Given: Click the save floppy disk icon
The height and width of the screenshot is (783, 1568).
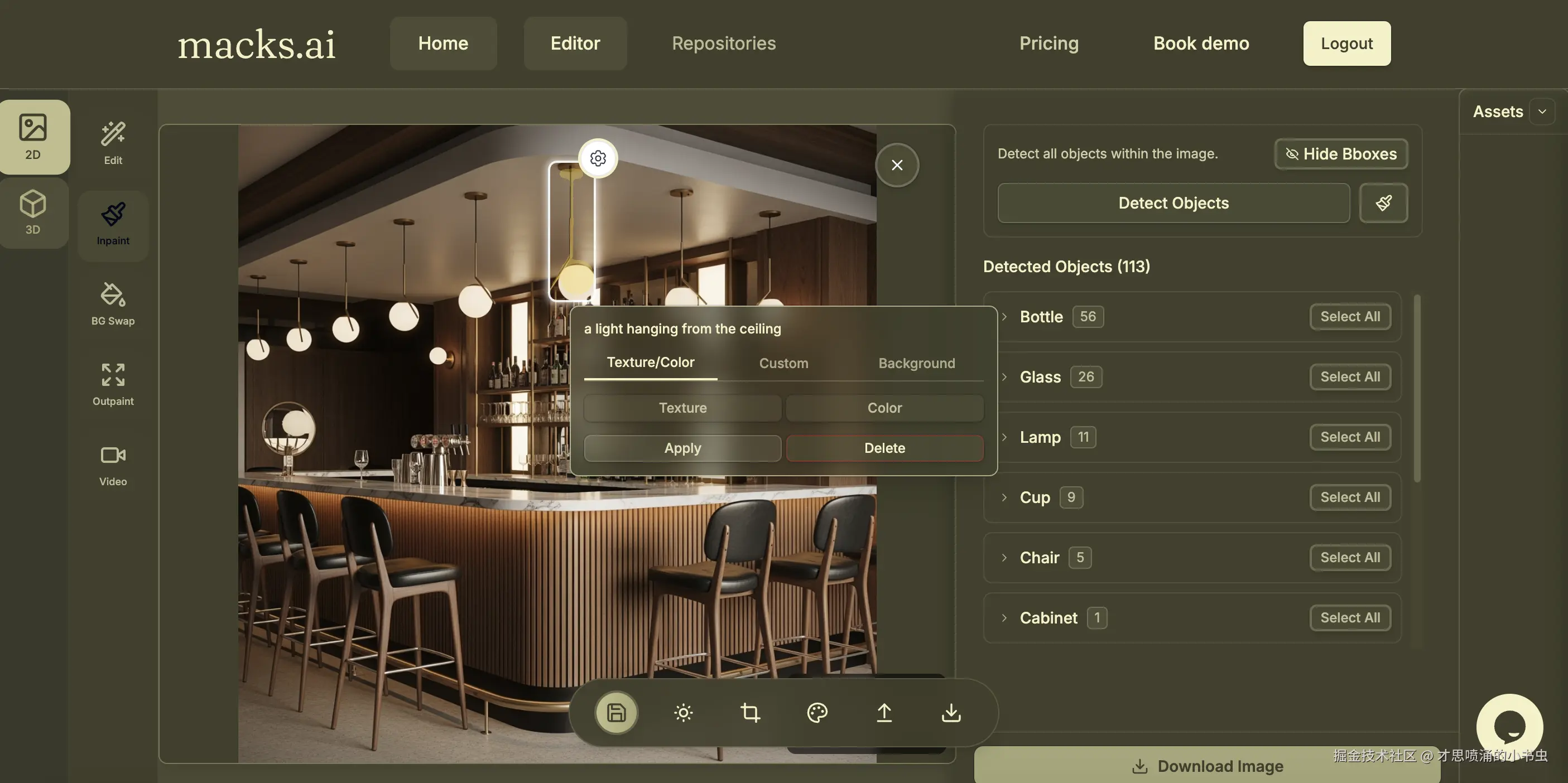Looking at the screenshot, I should point(616,712).
